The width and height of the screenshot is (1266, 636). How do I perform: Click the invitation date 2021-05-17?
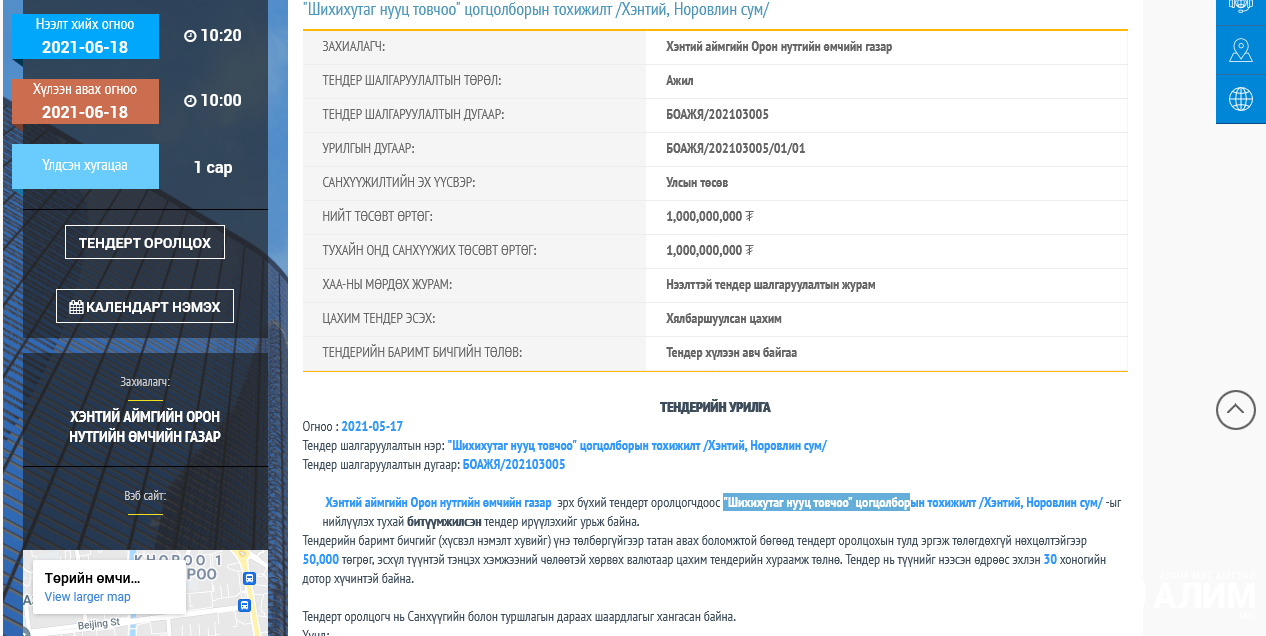point(372,426)
